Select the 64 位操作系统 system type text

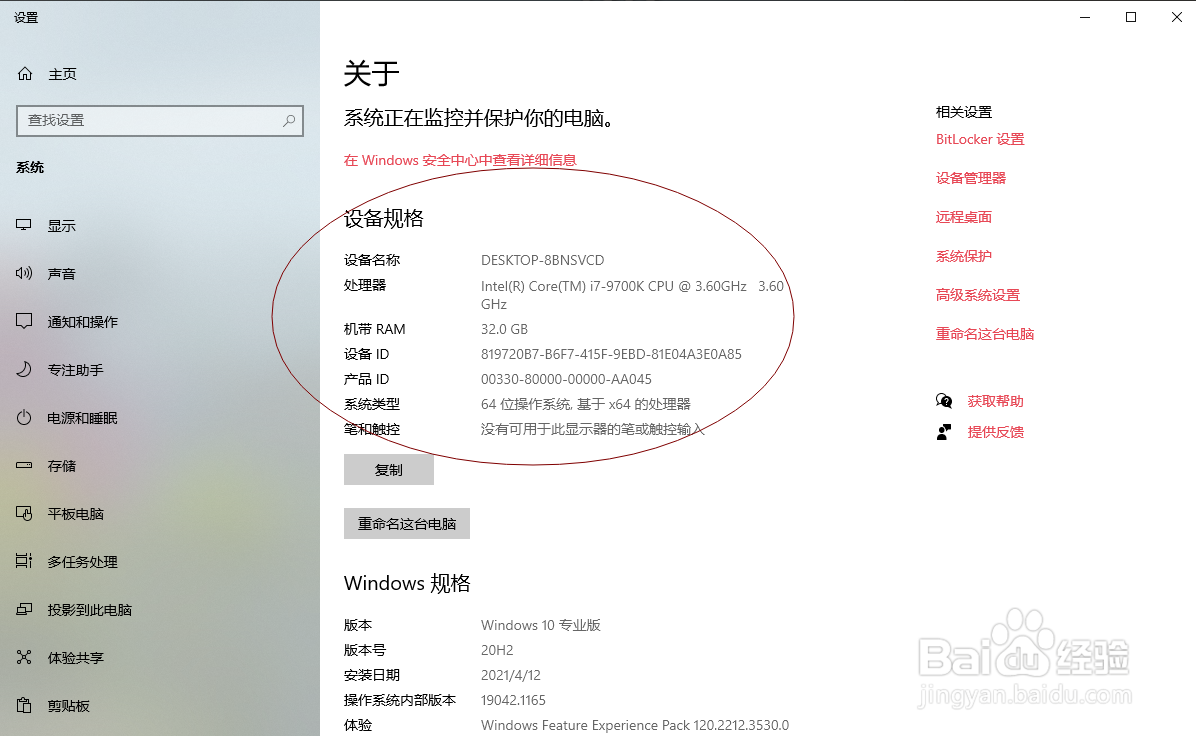pos(586,404)
